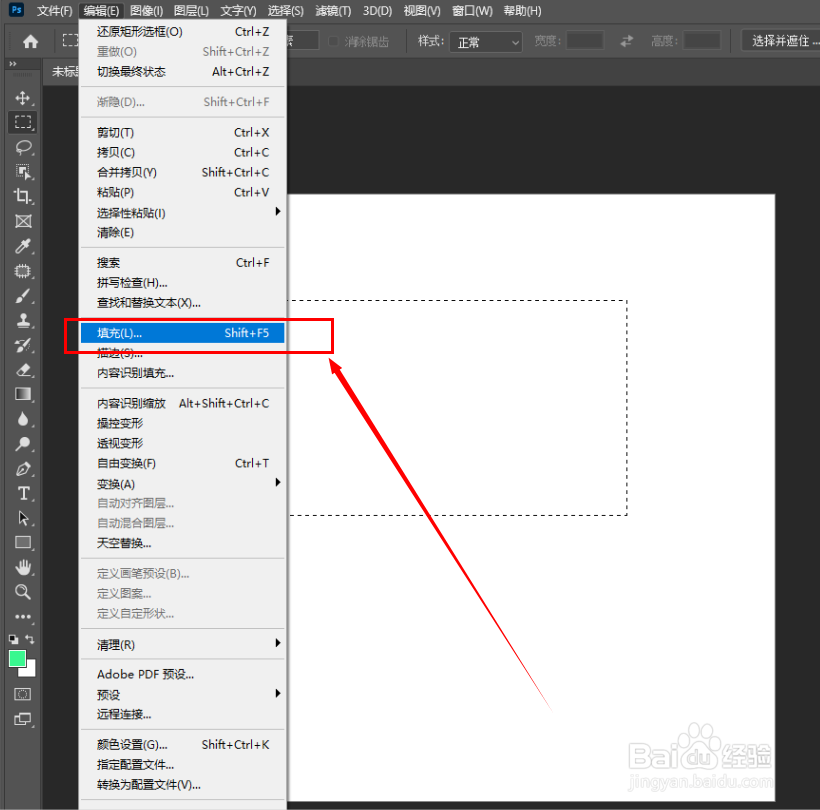820x810 pixels.
Task: Select the Lasso tool
Action: click(x=22, y=147)
